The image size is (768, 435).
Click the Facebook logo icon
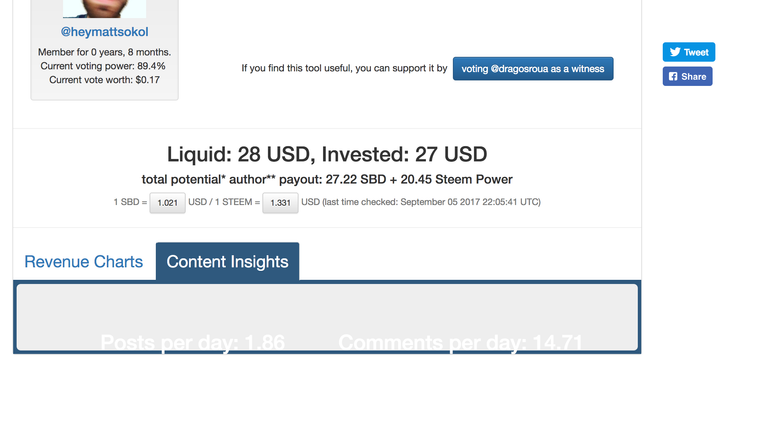[x=673, y=76]
